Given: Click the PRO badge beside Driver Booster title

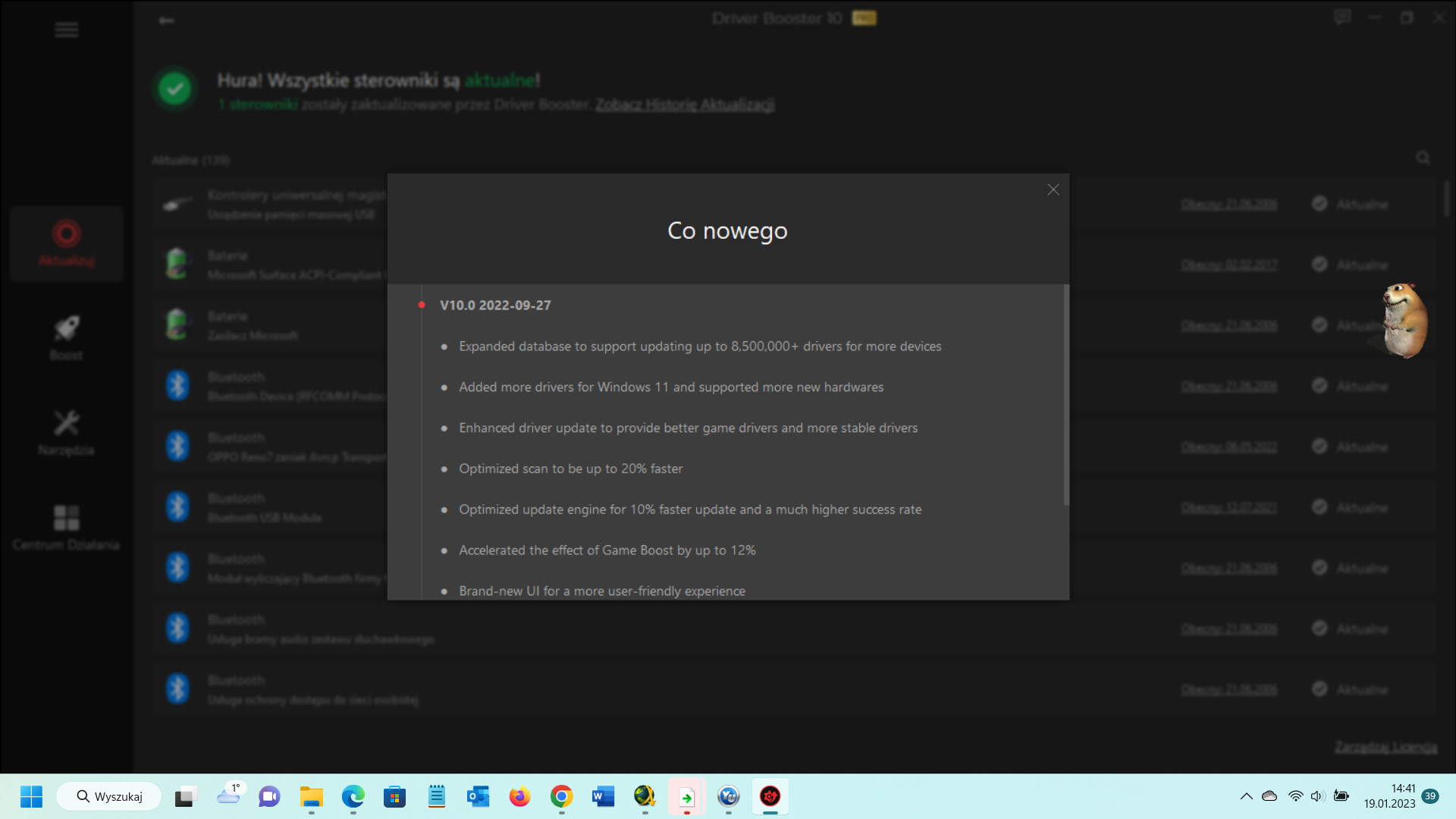Looking at the screenshot, I should pyautogui.click(x=864, y=17).
